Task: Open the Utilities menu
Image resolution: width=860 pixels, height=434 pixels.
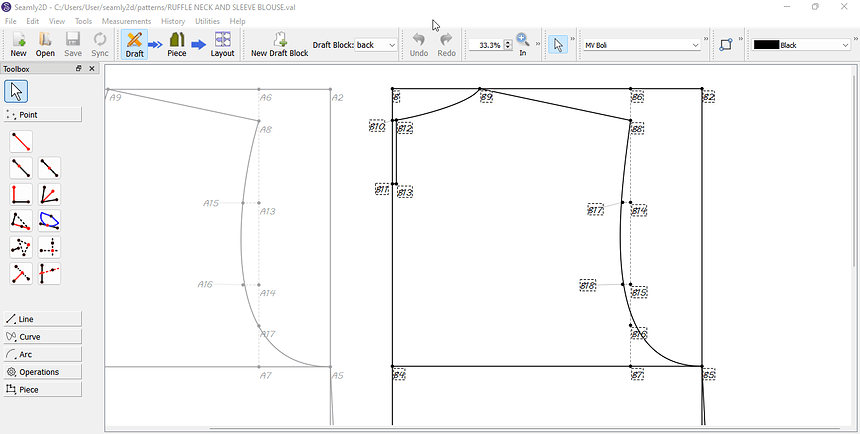Action: click(x=207, y=21)
